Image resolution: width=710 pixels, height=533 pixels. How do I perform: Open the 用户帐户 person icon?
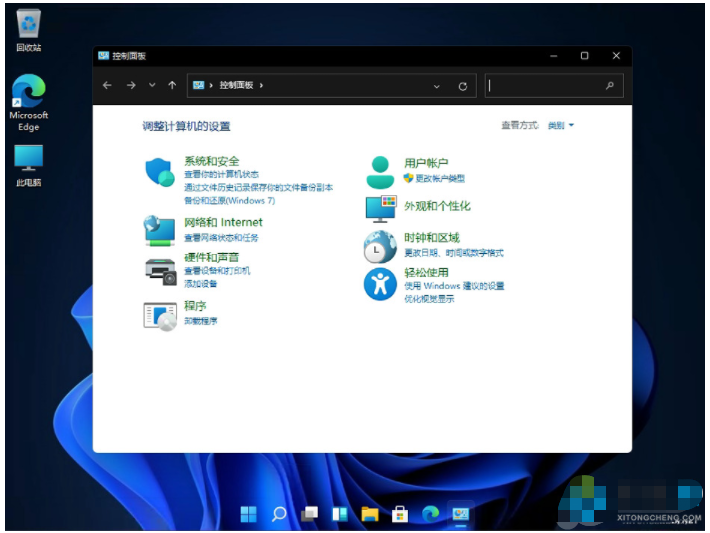(x=381, y=172)
